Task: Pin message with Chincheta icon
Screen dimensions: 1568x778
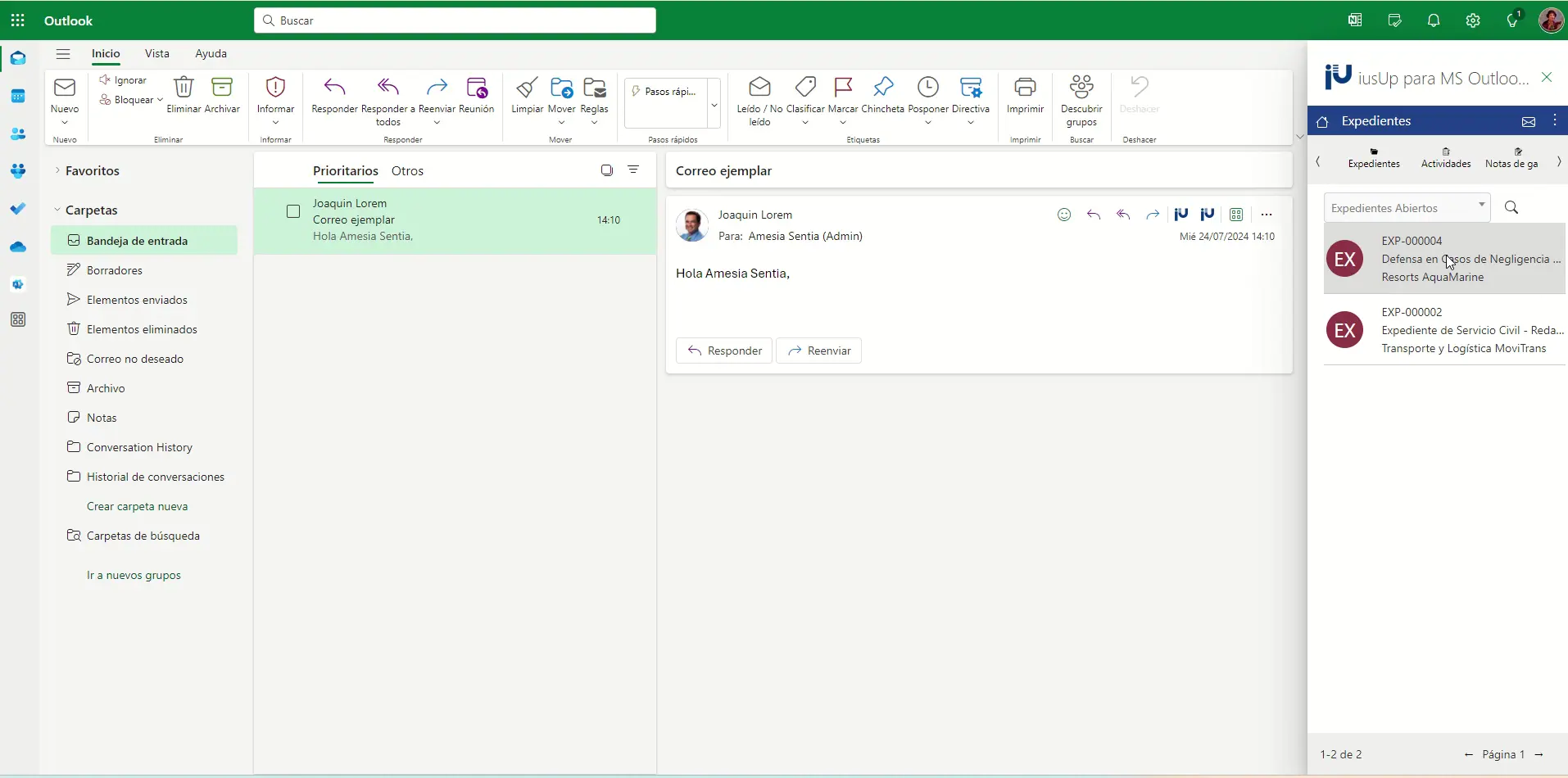Action: [x=883, y=88]
